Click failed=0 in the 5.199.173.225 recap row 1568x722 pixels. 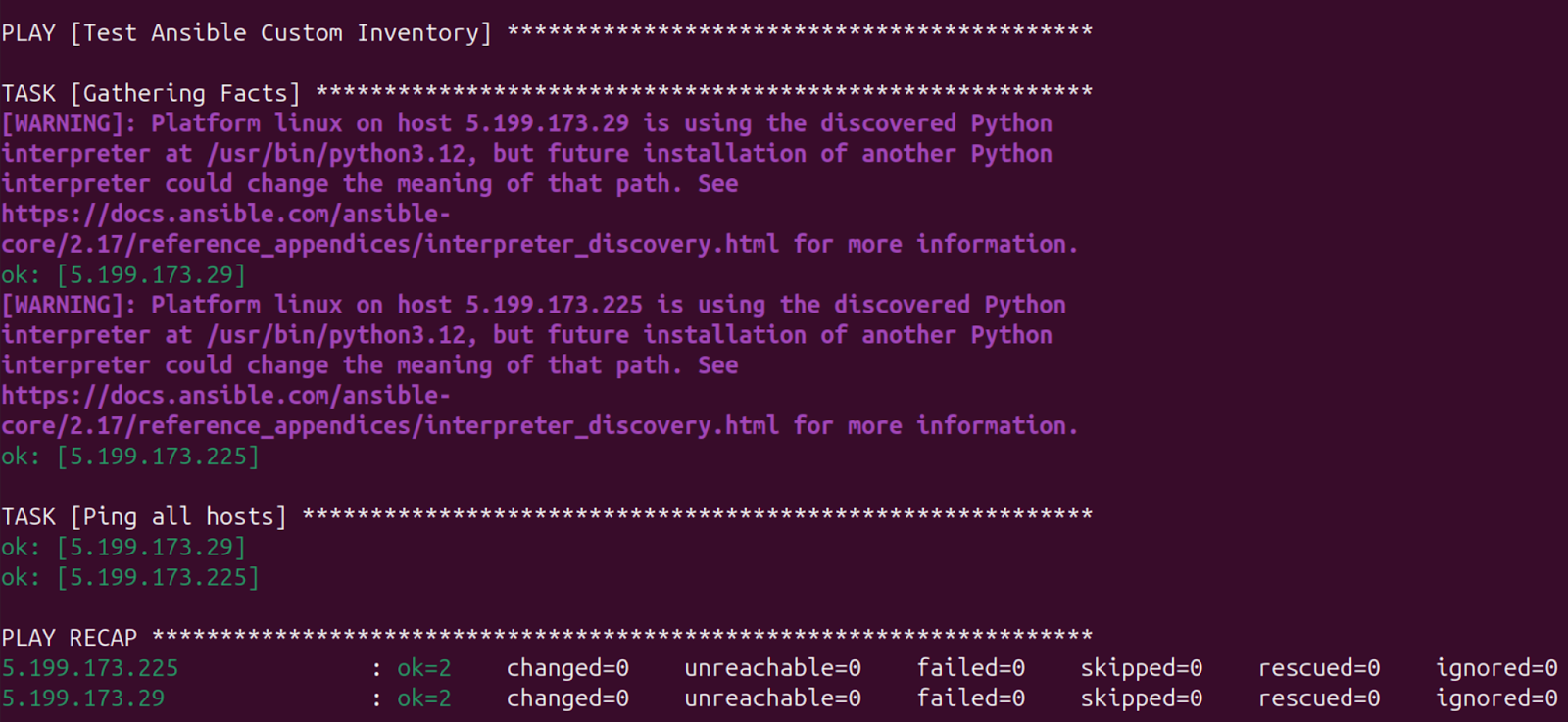click(970, 669)
